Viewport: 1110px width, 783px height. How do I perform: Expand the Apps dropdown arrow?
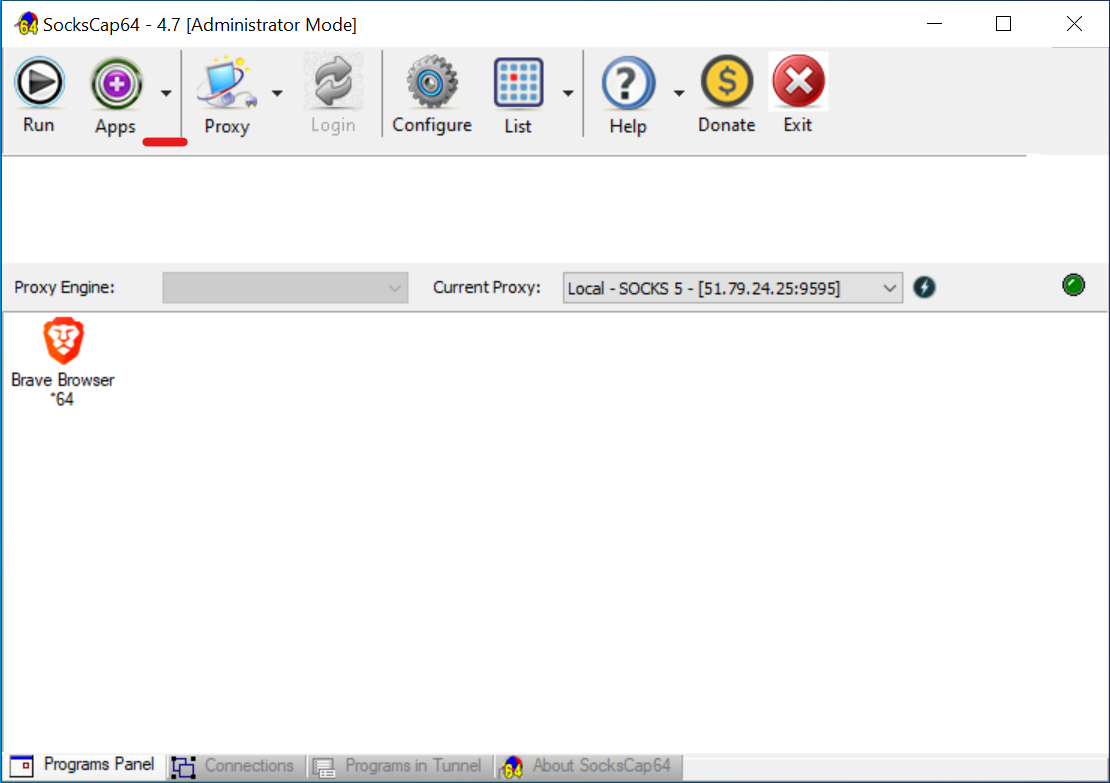pos(166,93)
